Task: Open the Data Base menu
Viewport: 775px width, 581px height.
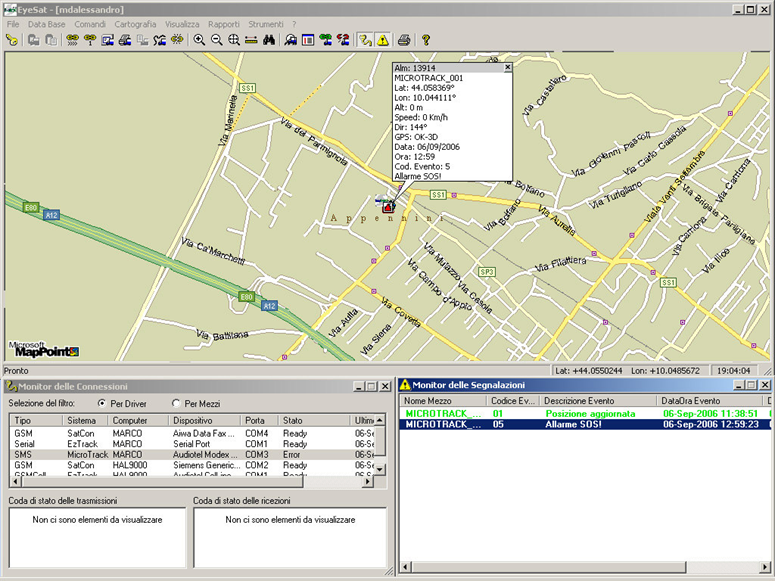Action: [46, 24]
